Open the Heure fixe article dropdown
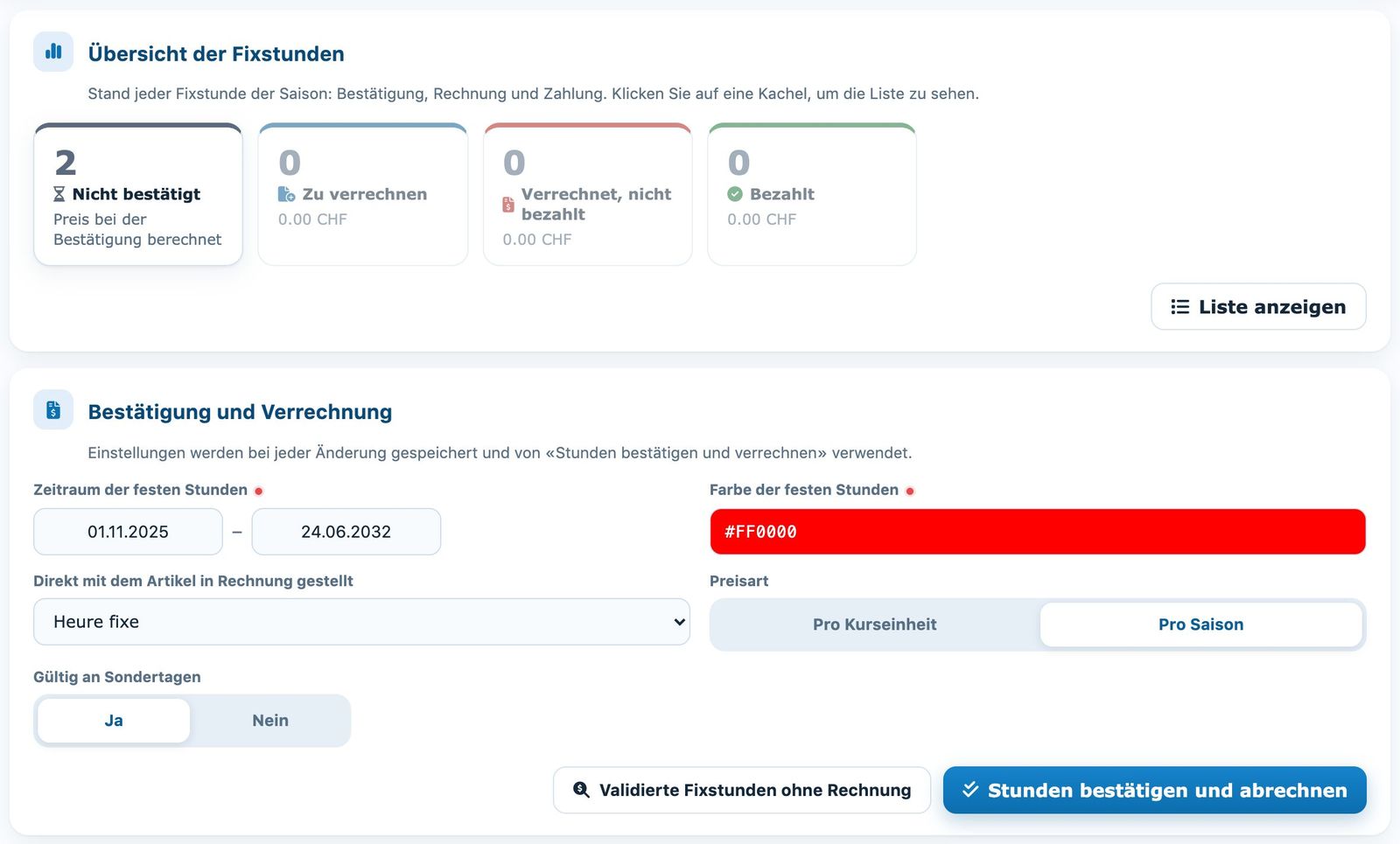 [x=361, y=622]
